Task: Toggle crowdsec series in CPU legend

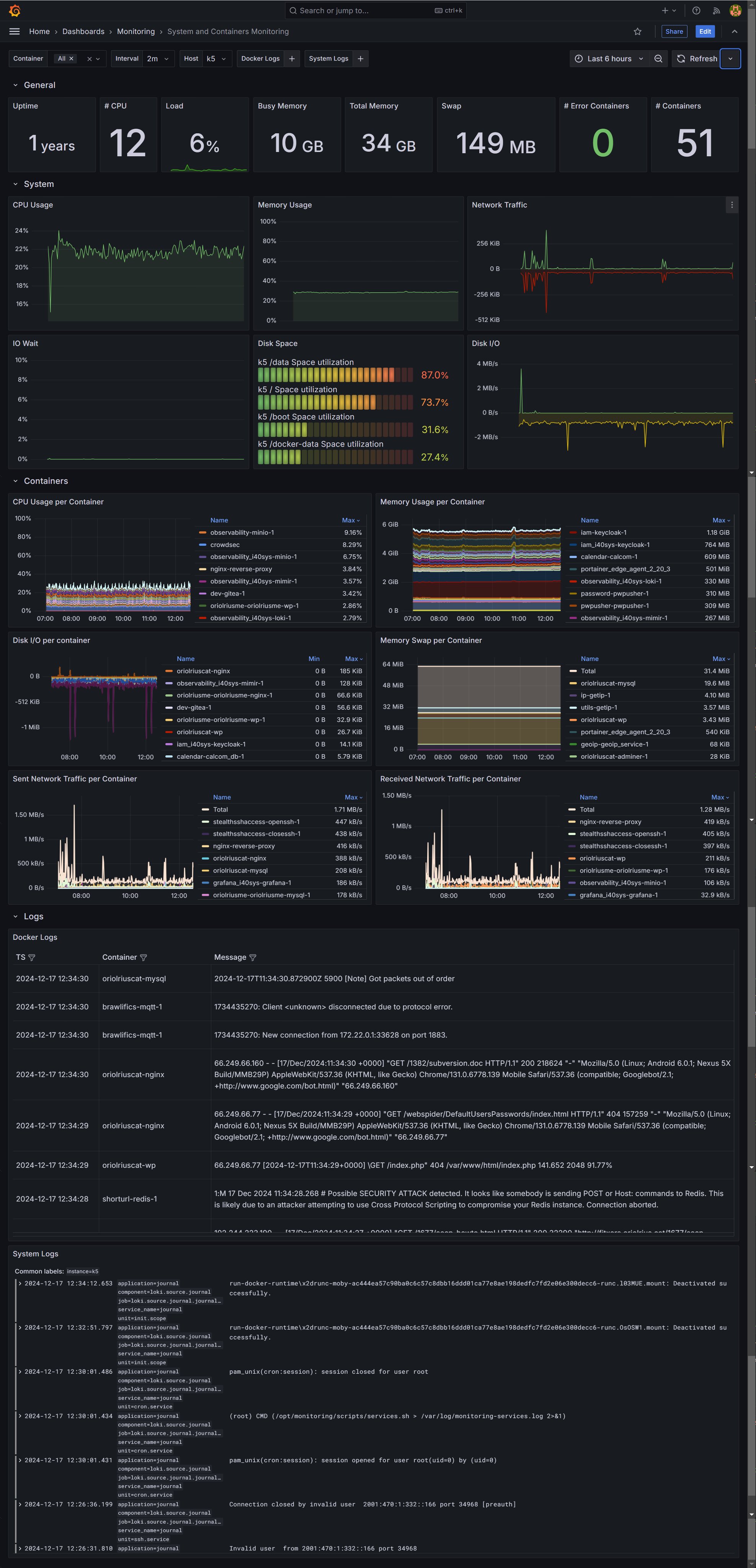Action: (224, 545)
